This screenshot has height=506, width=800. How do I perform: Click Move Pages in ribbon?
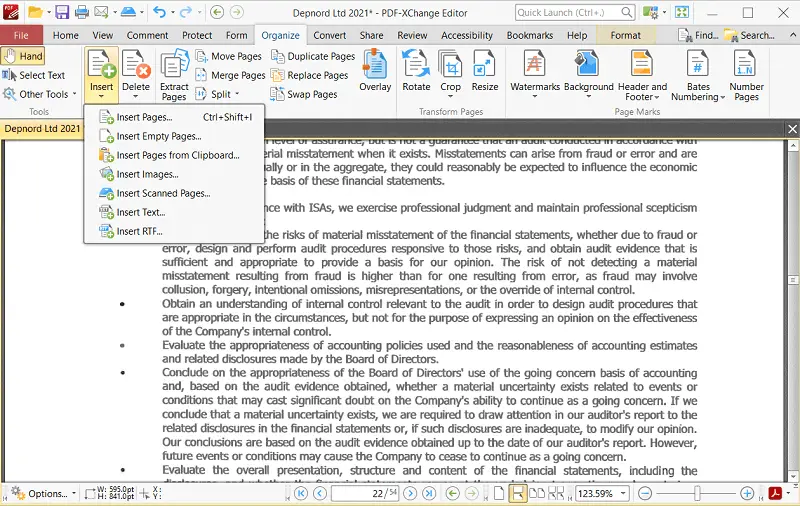tap(229, 56)
